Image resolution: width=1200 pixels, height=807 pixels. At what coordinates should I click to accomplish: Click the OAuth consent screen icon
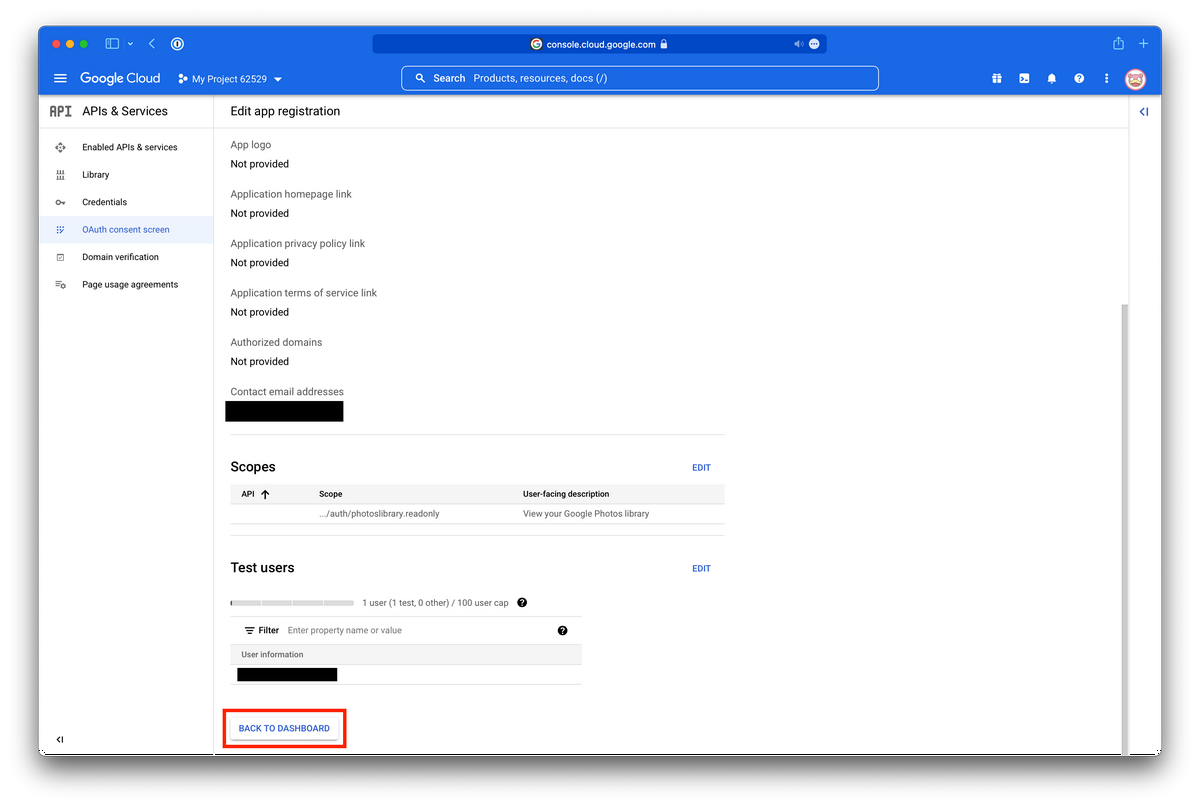[60, 230]
